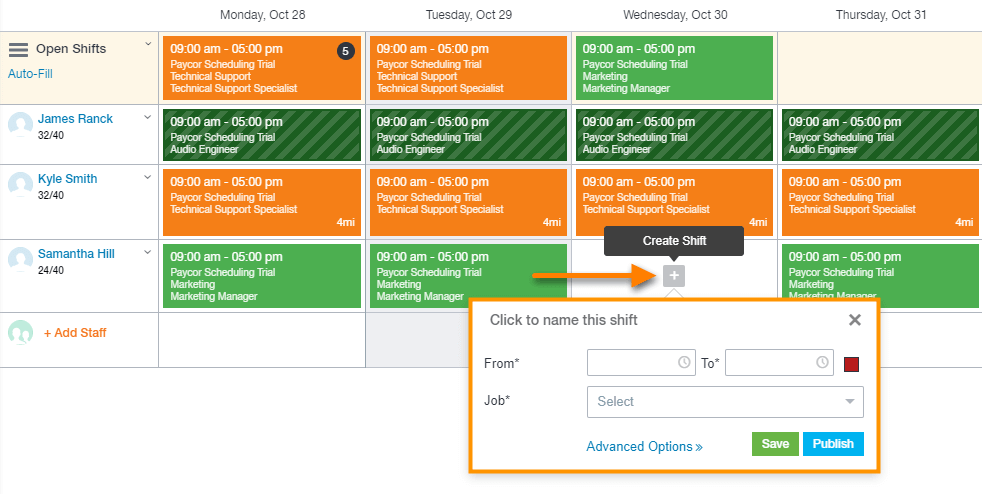Click the badge showing 5 open shifts
This screenshot has width=982, height=494.
pyautogui.click(x=346, y=51)
